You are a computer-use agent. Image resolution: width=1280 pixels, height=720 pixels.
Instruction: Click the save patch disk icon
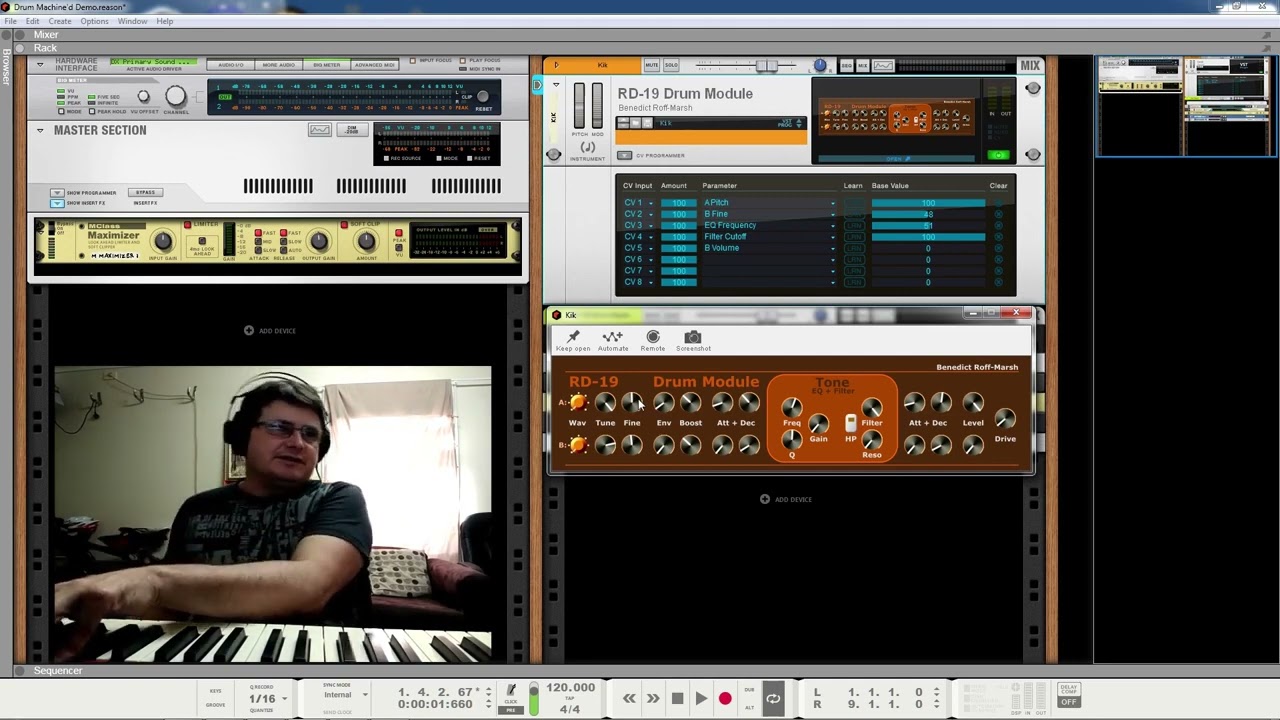pos(647,123)
